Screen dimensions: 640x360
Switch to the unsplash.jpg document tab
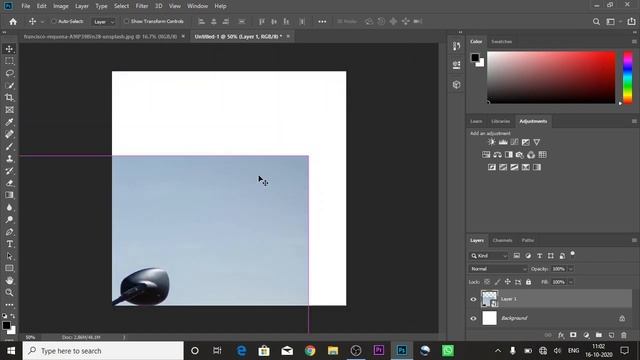point(100,36)
